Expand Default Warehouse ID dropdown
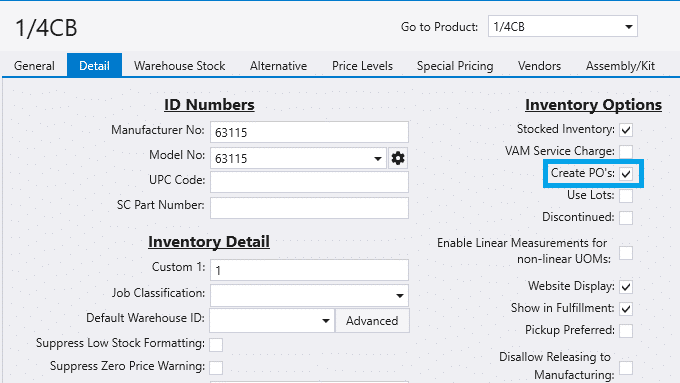Image resolution: width=680 pixels, height=383 pixels. pyautogui.click(x=325, y=321)
